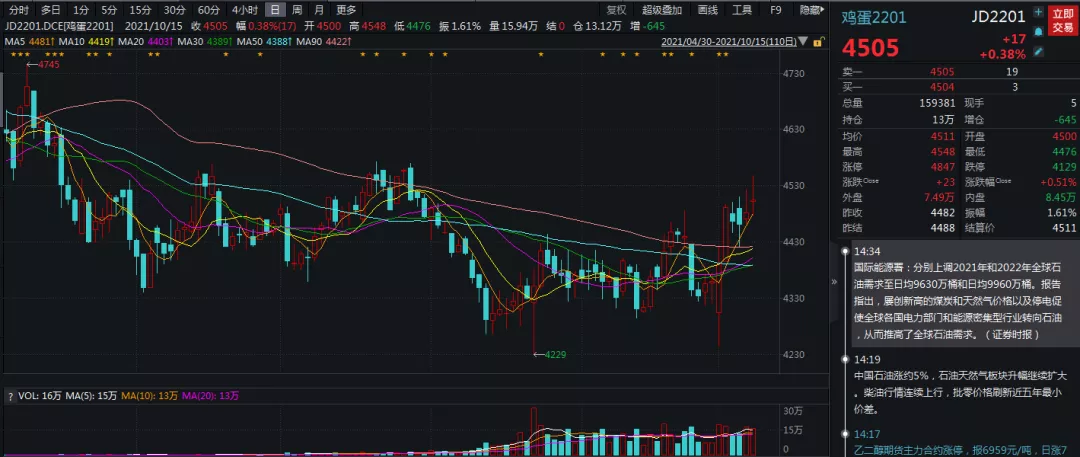Open the 工具 tools menu
Screen dimensions: 1080x457
(x=742, y=9)
